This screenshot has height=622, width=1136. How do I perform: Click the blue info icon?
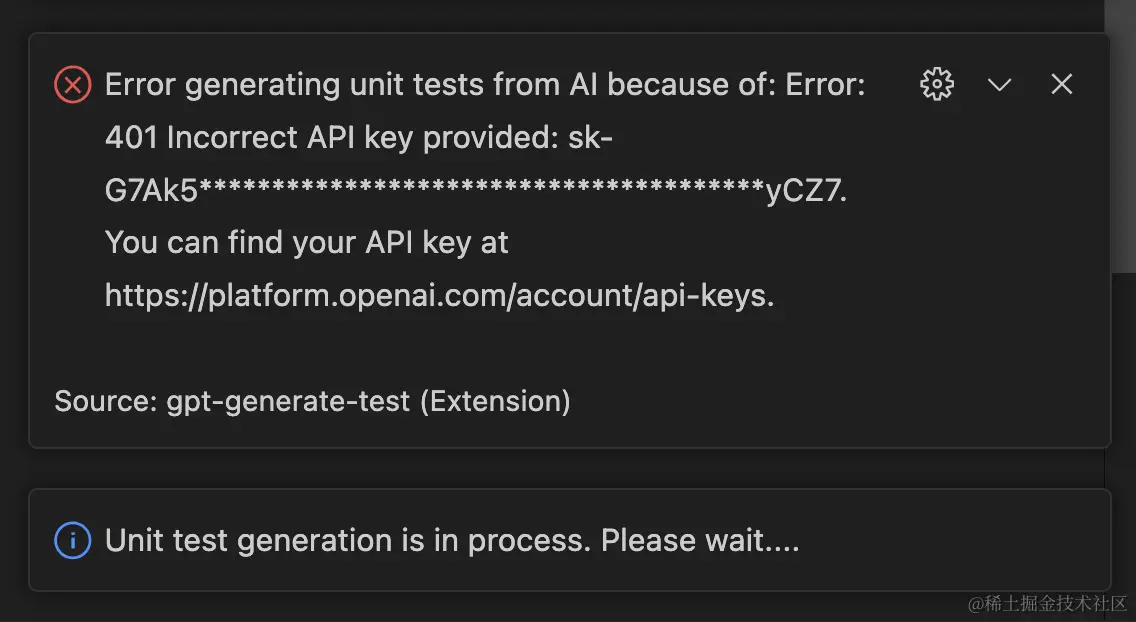click(x=72, y=541)
